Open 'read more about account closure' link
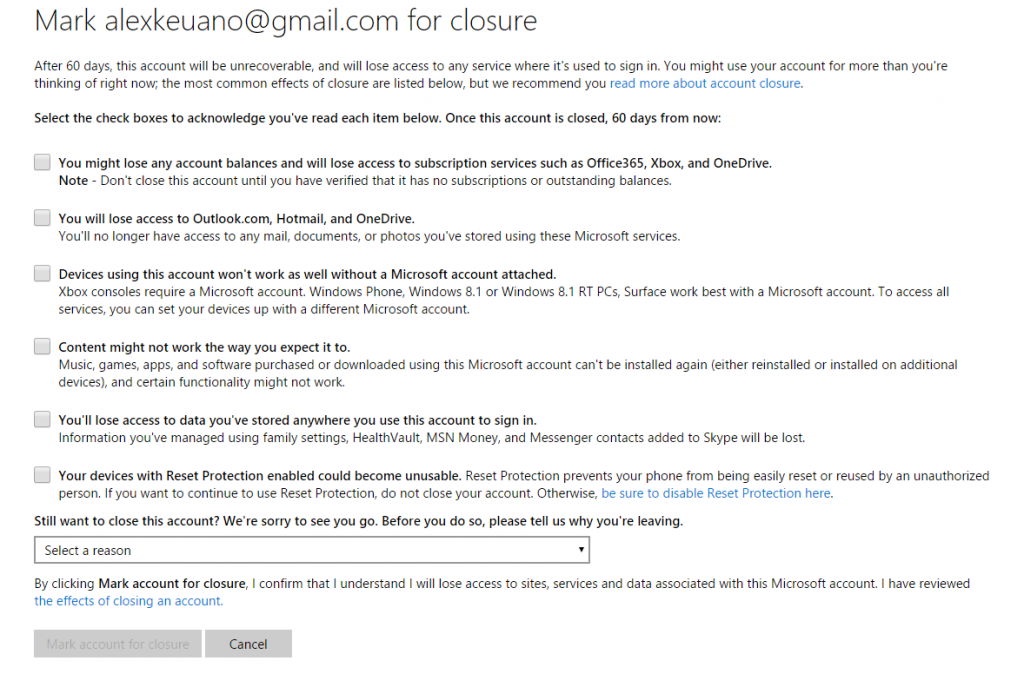The image size is (1024, 674). coord(705,83)
